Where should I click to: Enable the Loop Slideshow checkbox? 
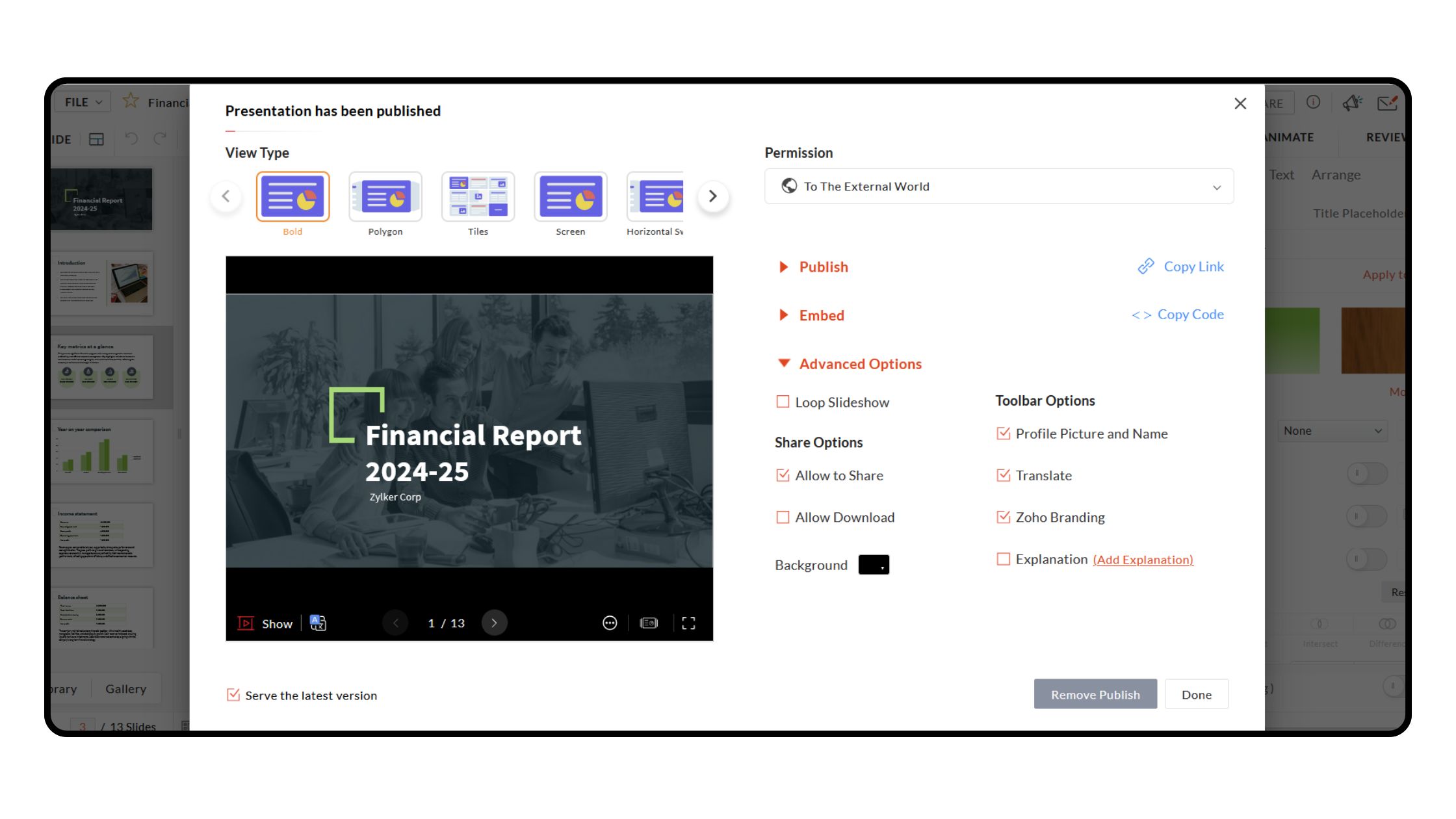[783, 402]
